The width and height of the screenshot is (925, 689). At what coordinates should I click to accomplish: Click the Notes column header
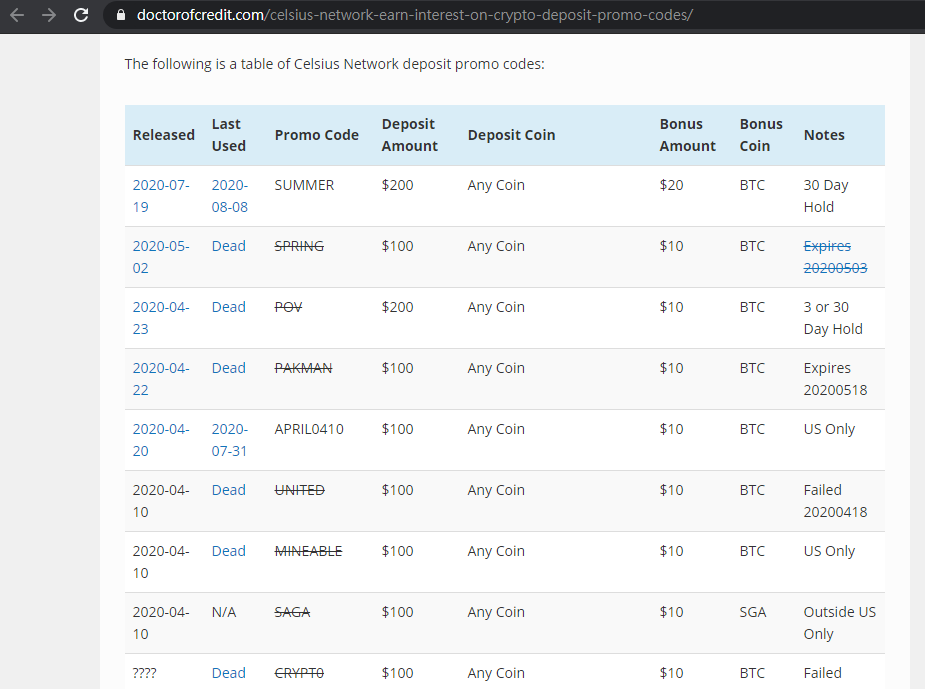point(824,135)
